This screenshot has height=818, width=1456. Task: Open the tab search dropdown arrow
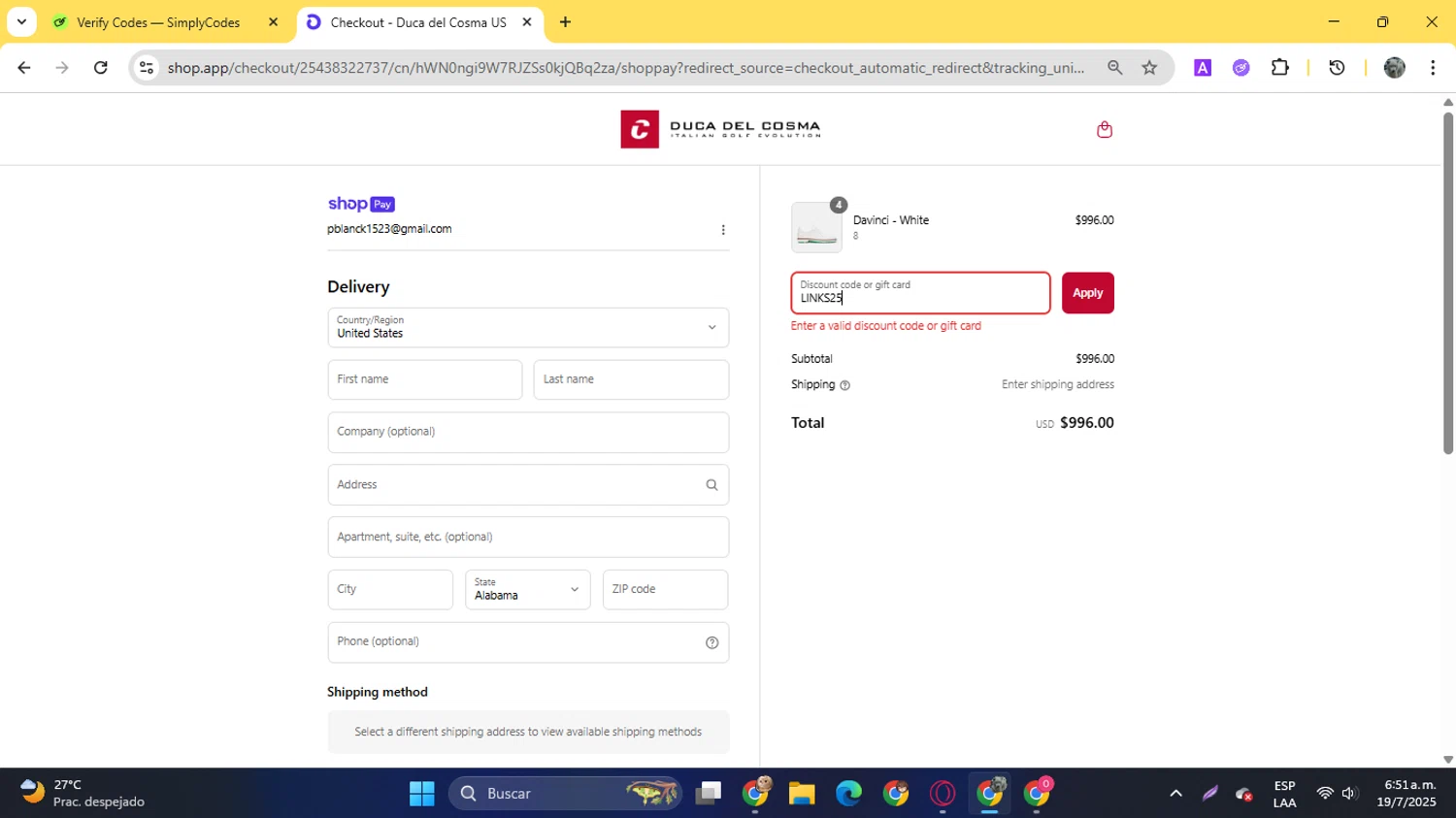21,22
